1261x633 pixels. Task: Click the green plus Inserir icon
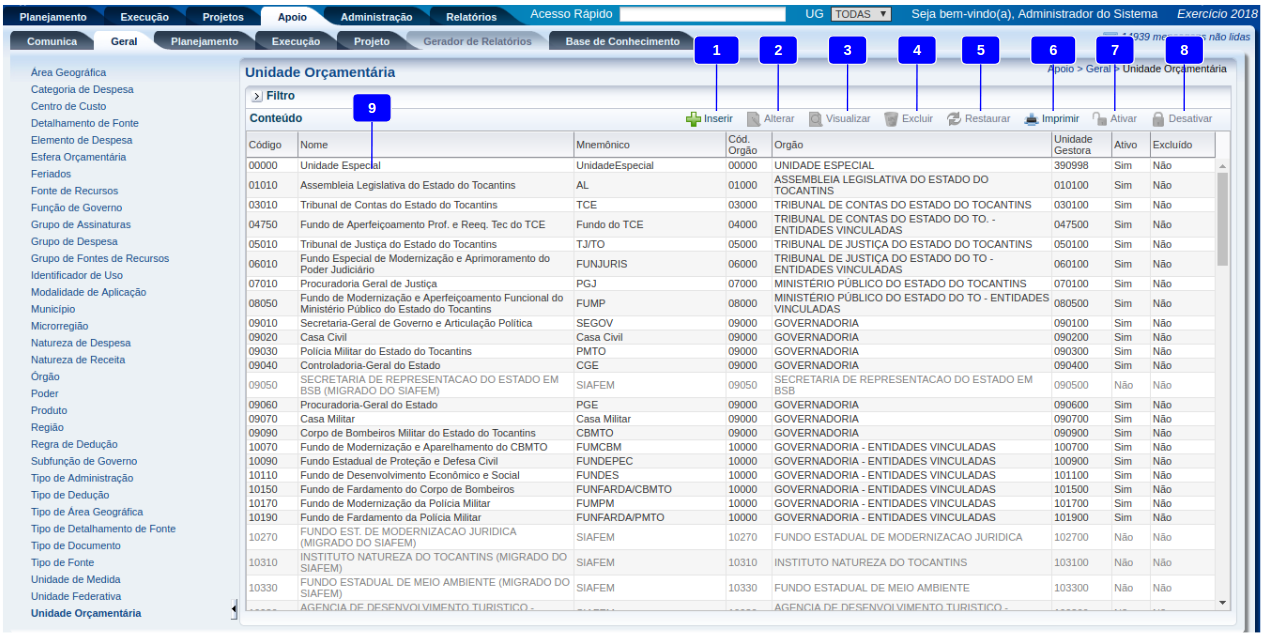(x=693, y=119)
